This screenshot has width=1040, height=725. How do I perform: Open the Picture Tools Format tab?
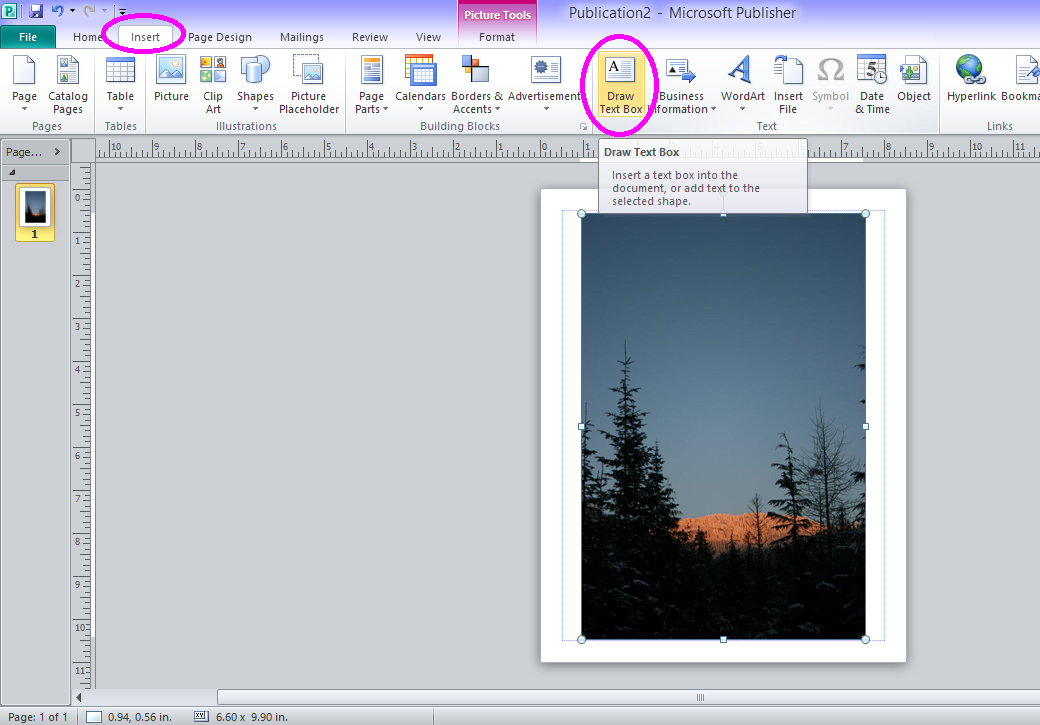497,37
